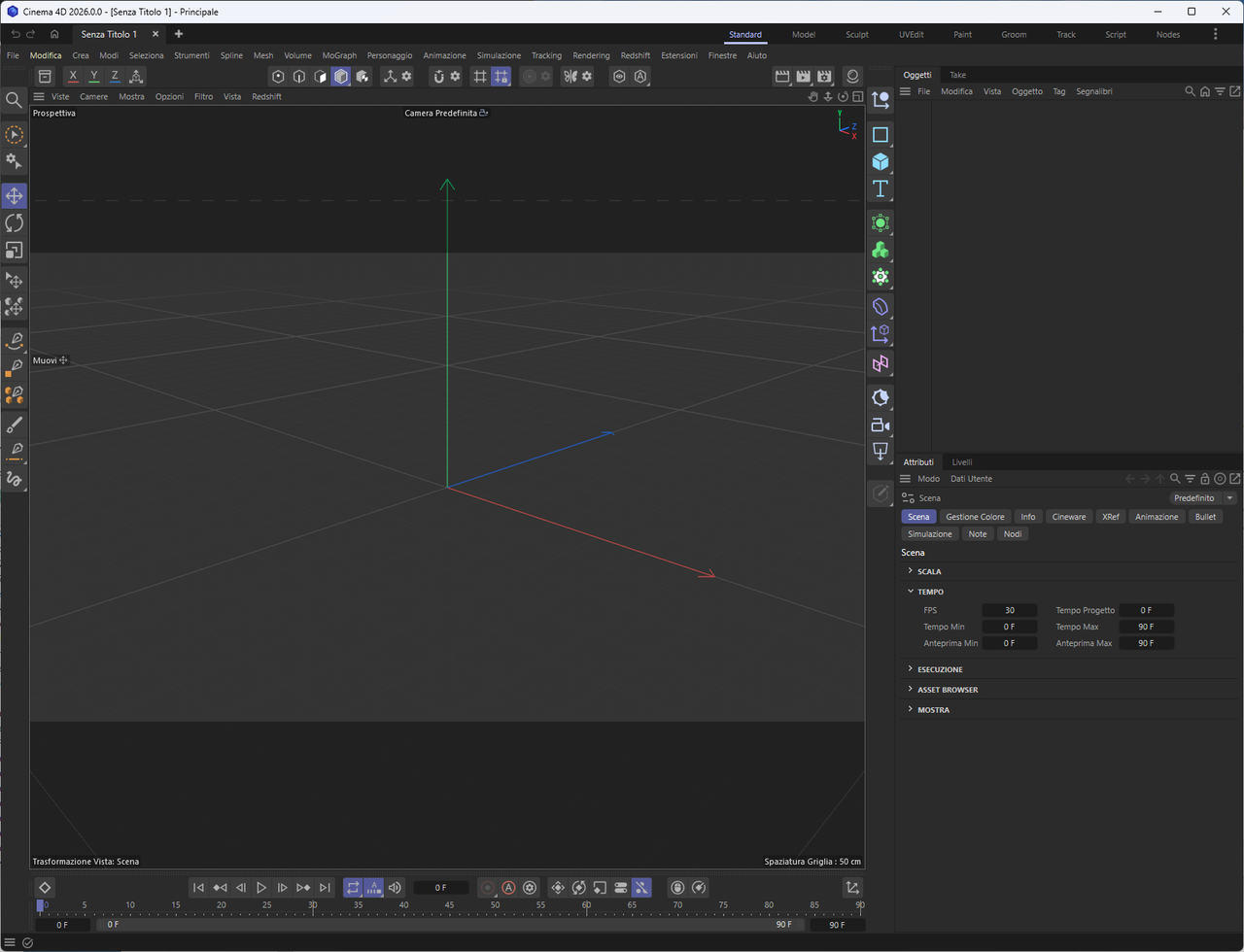Open the Camere viewport menu
Viewport: 1244px width, 952px height.
93,97
